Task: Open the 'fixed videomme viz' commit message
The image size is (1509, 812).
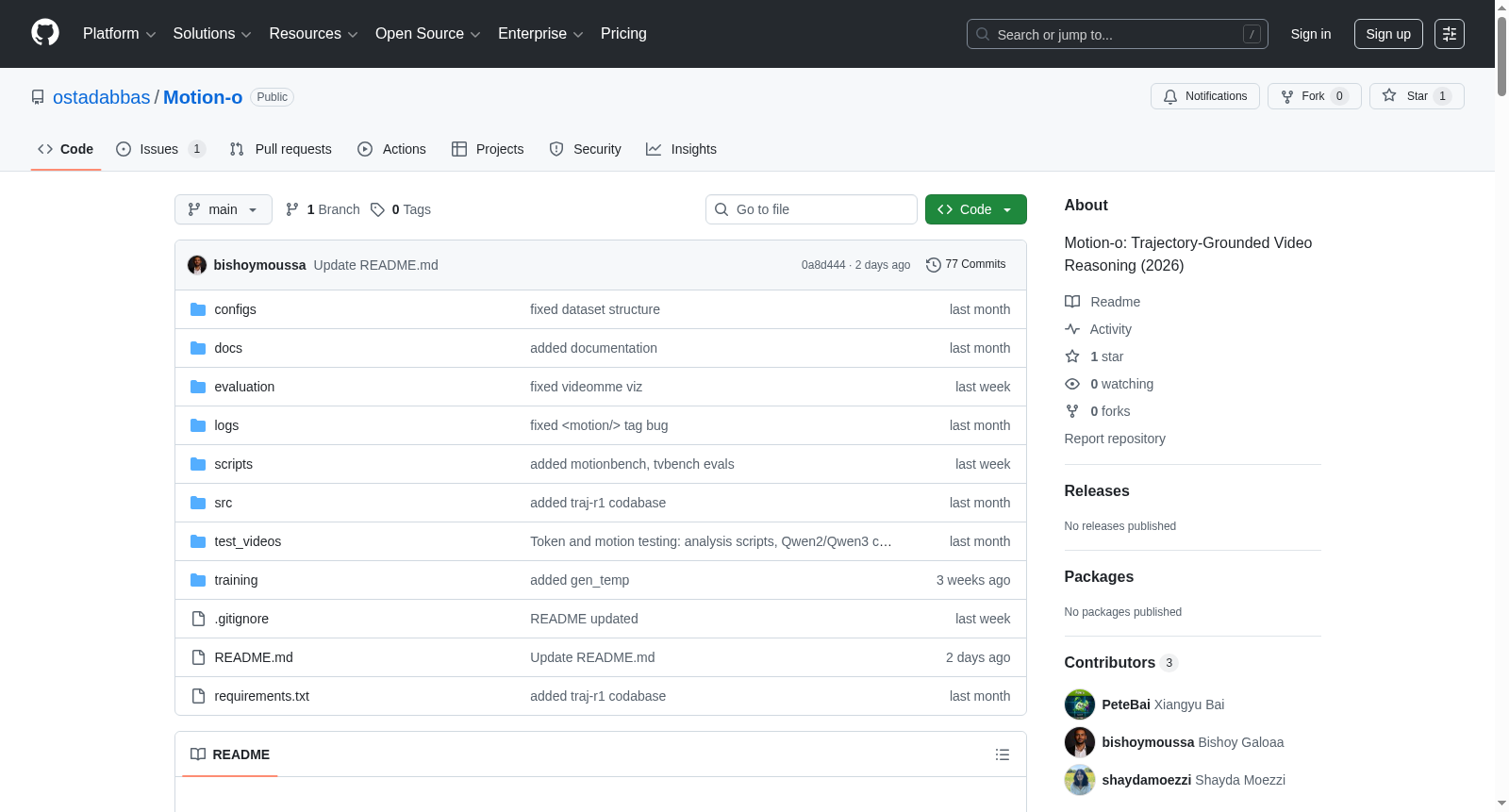Action: [586, 387]
